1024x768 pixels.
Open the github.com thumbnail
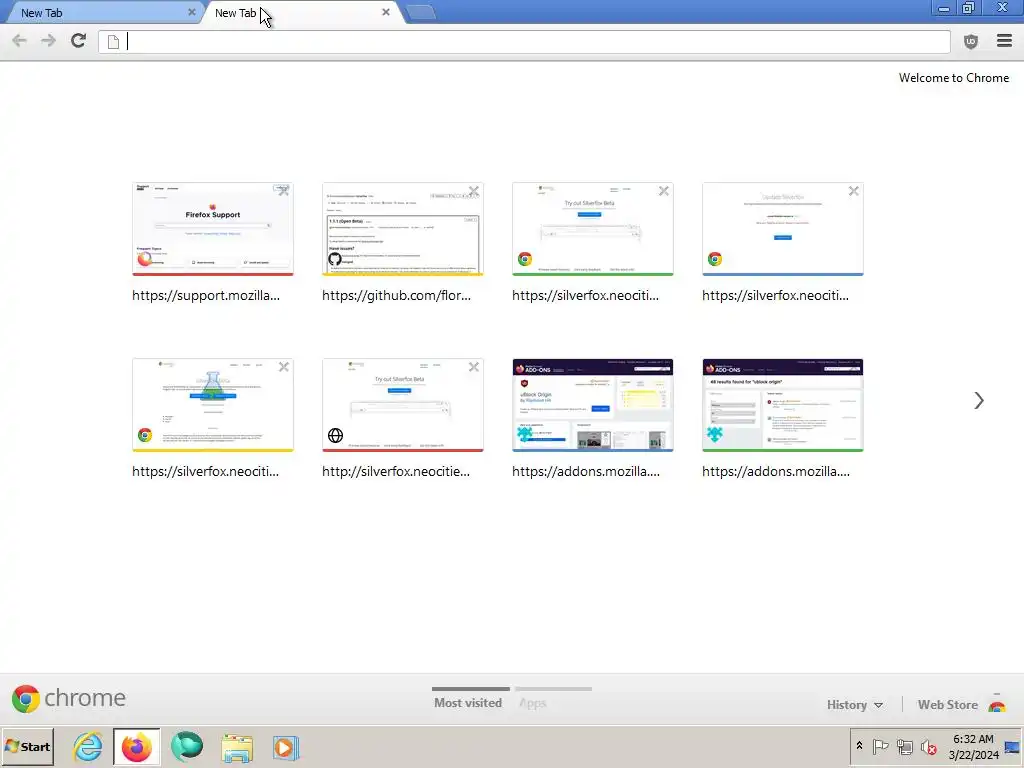[403, 229]
